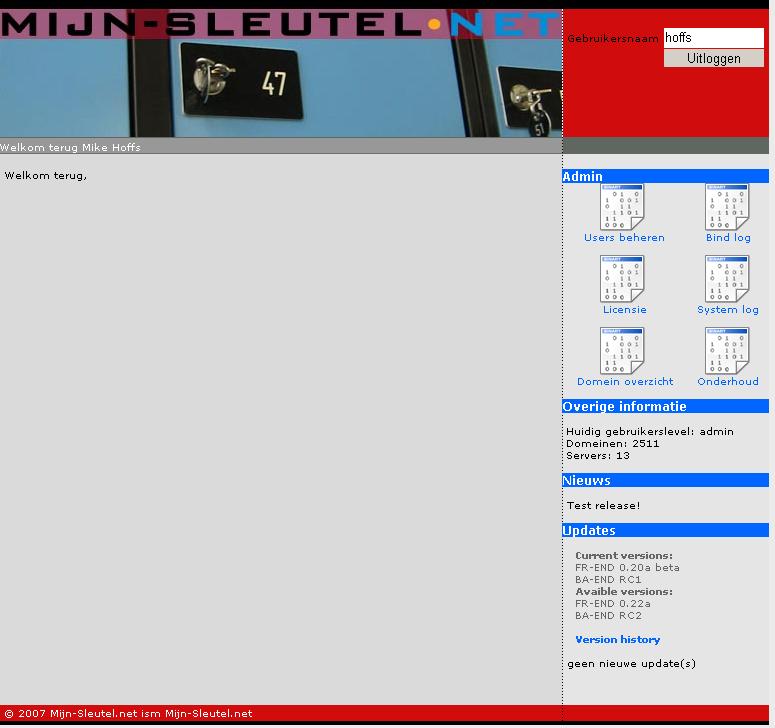Viewport: 775px width, 728px height.
Task: Click the Uitloggen button
Action: [x=714, y=58]
